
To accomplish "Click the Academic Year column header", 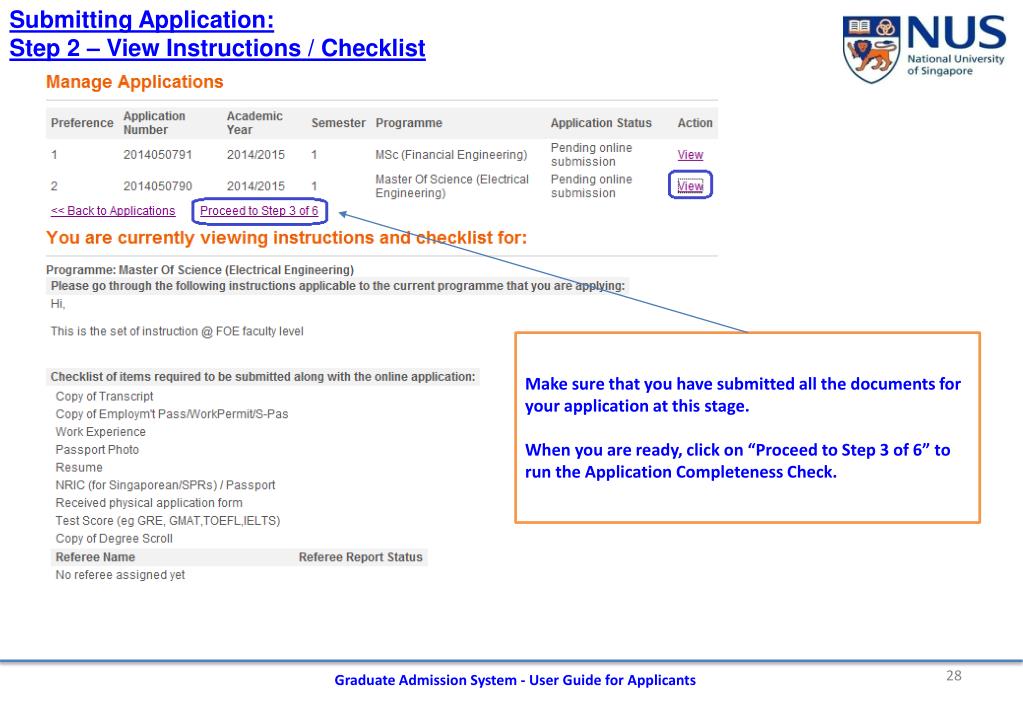I will pos(254,123).
